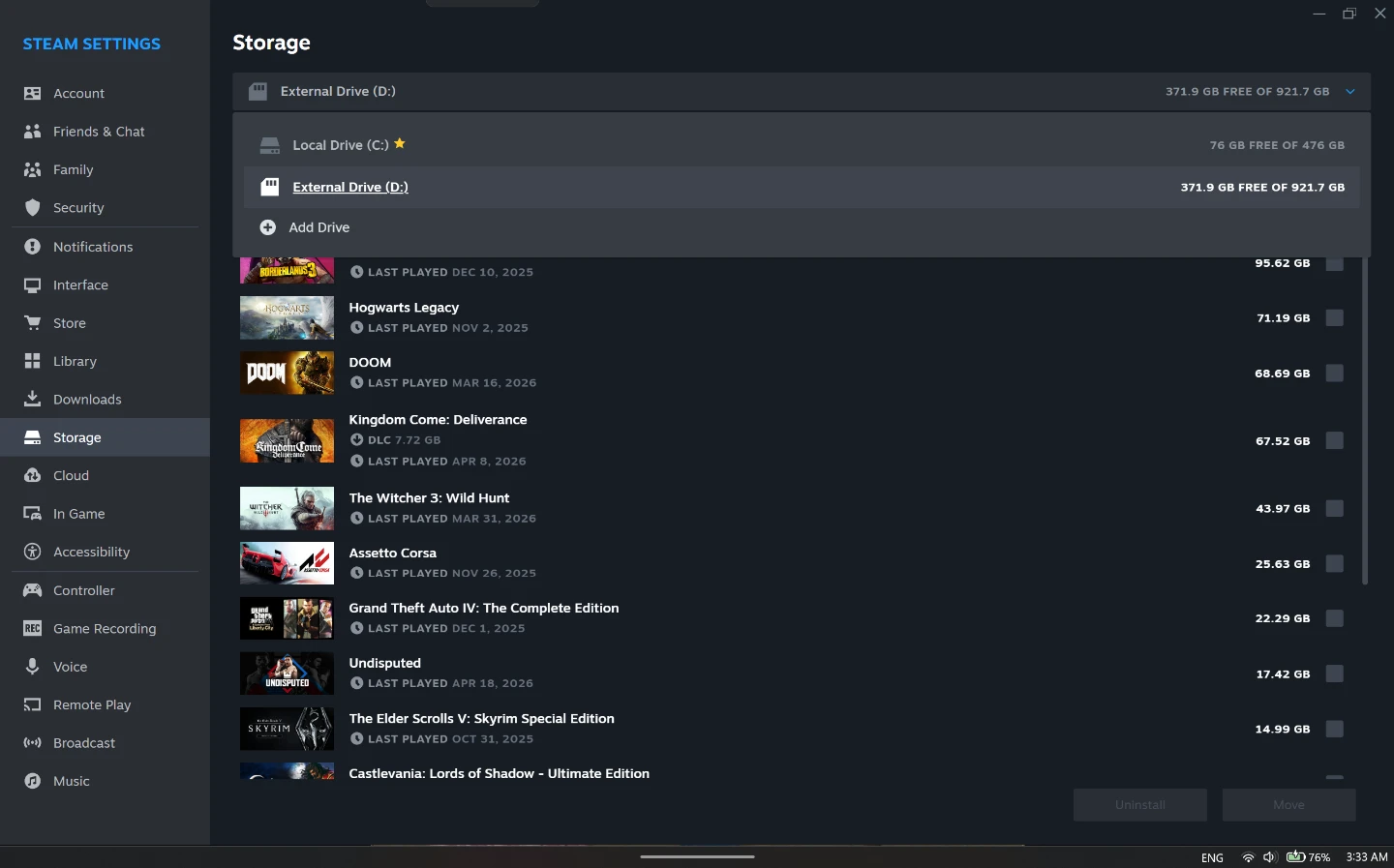Choose Local Drive (C:) from drive list
The image size is (1394, 868).
[x=802, y=145]
